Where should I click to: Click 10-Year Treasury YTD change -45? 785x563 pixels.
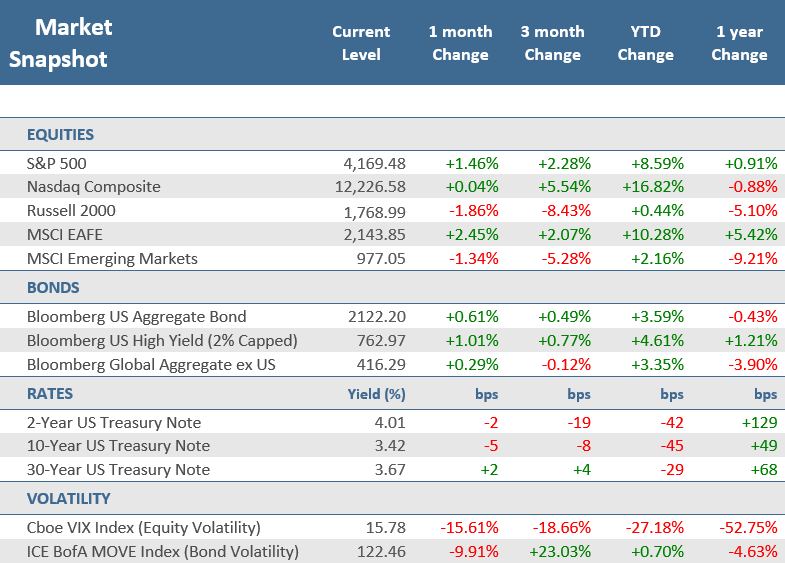tap(672, 446)
